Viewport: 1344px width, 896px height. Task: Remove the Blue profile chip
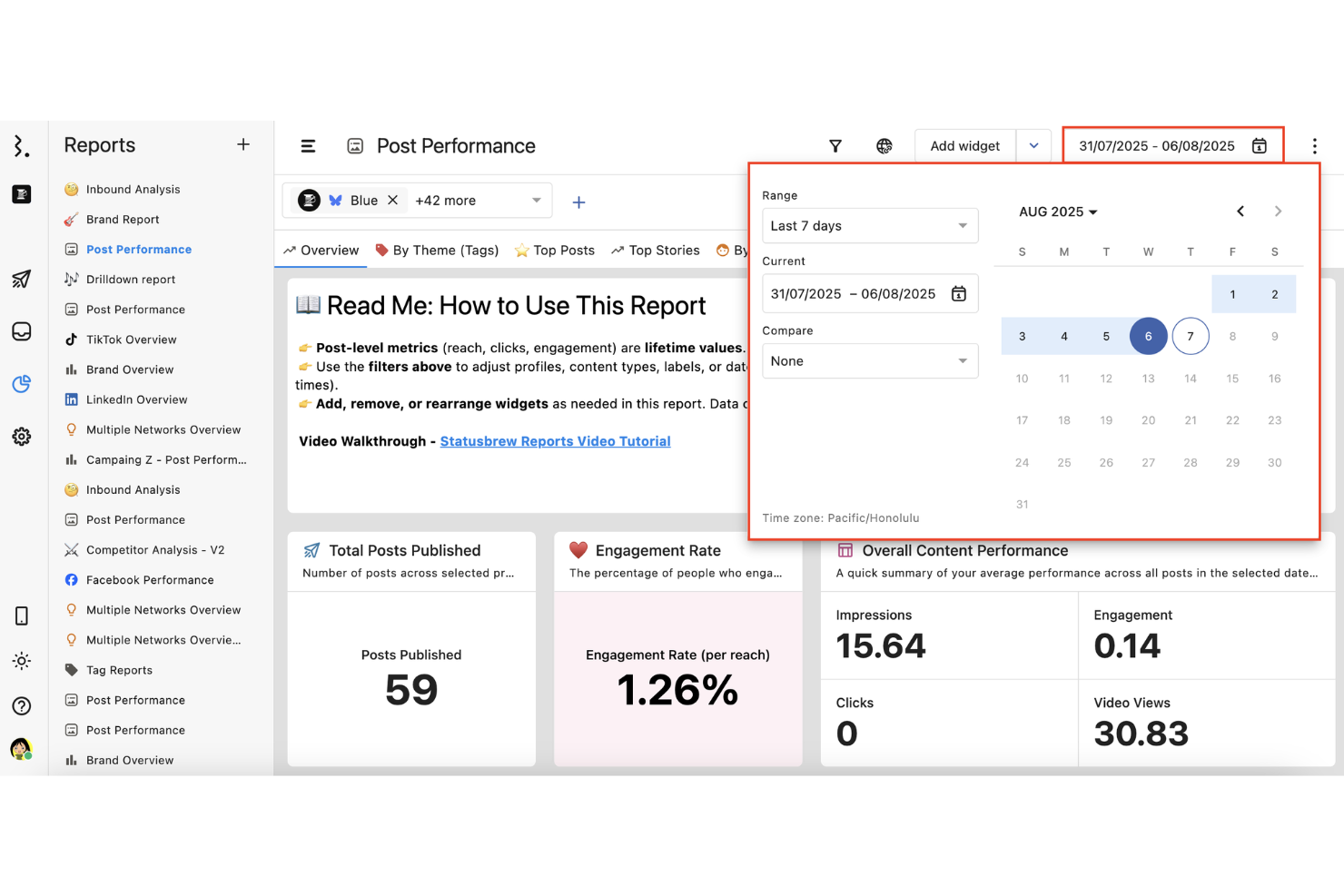(393, 201)
